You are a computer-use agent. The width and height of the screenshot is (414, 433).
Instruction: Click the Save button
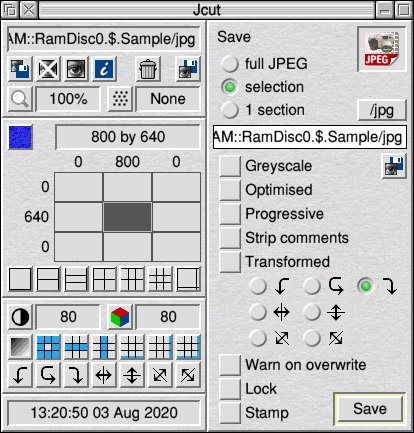(370, 409)
